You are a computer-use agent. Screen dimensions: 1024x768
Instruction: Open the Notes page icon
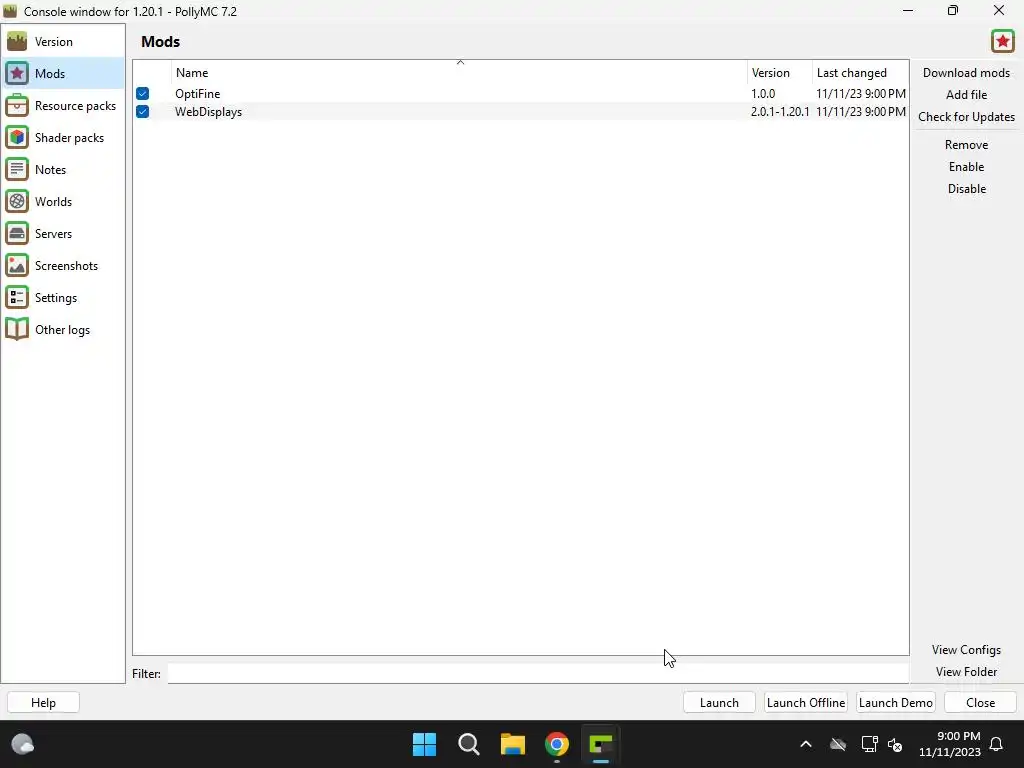[17, 169]
